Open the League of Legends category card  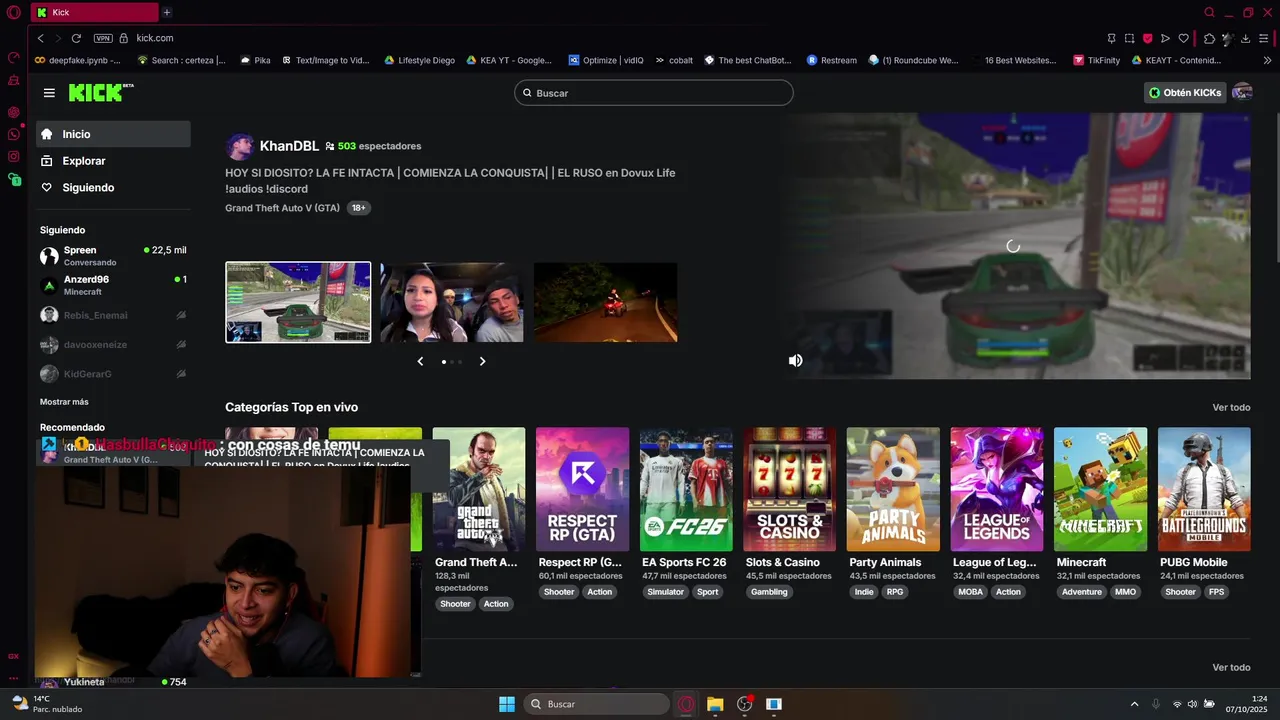pyautogui.click(x=996, y=489)
